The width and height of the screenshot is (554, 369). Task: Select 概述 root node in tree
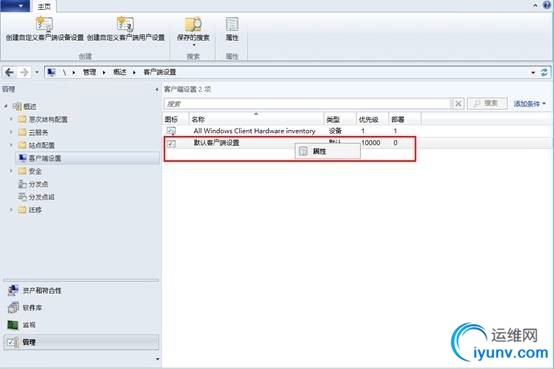pos(30,106)
